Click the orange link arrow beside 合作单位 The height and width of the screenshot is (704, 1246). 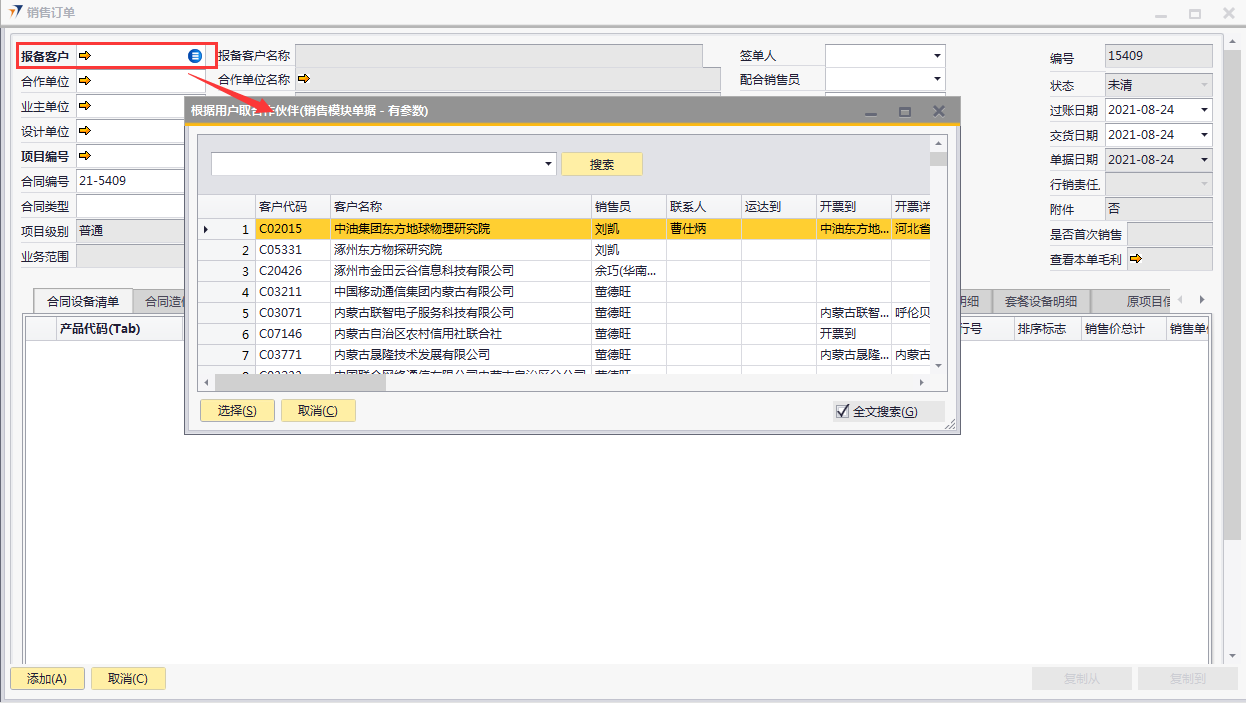pyautogui.click(x=85, y=80)
